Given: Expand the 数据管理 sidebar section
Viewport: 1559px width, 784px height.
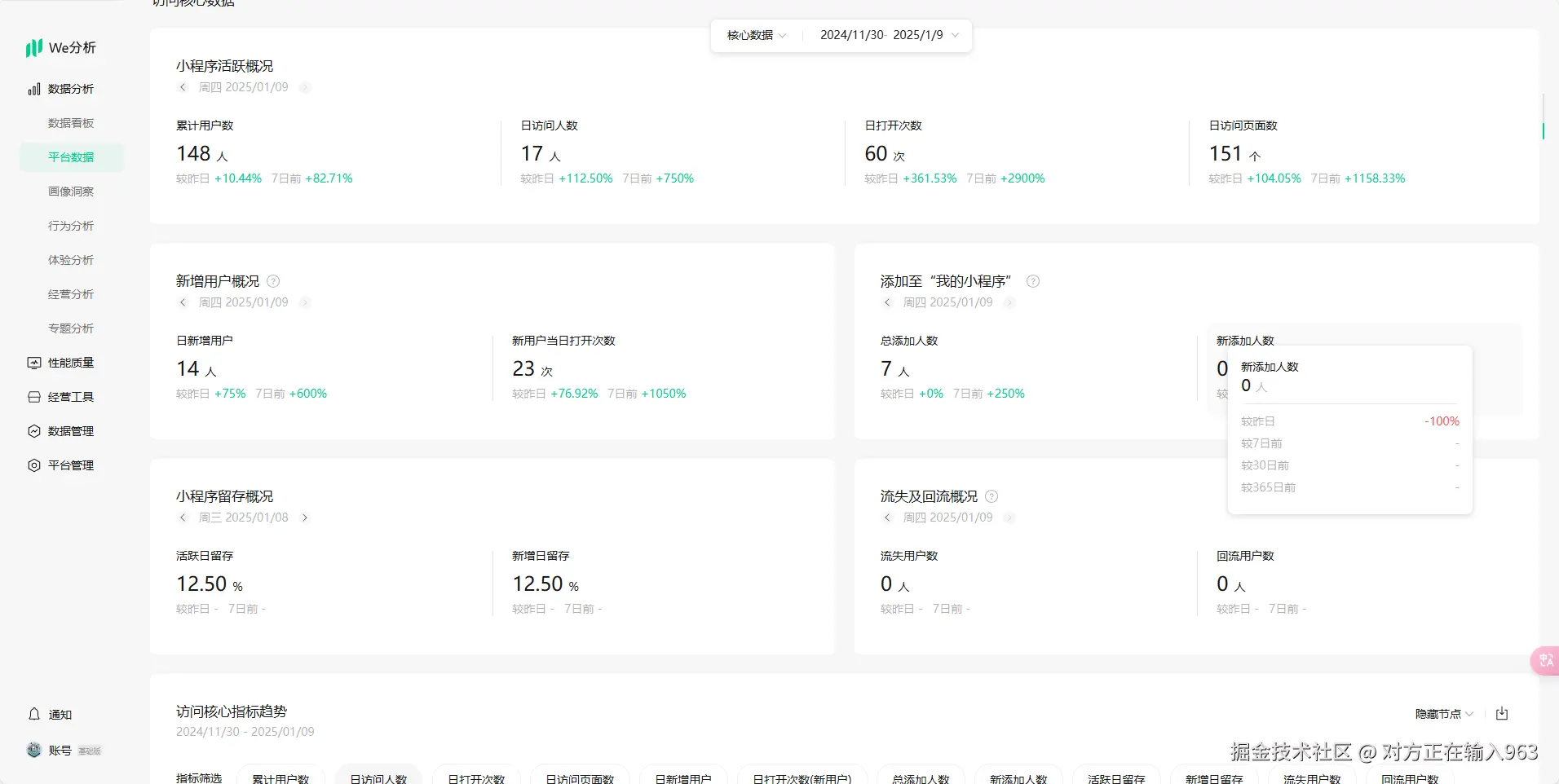Looking at the screenshot, I should (71, 431).
